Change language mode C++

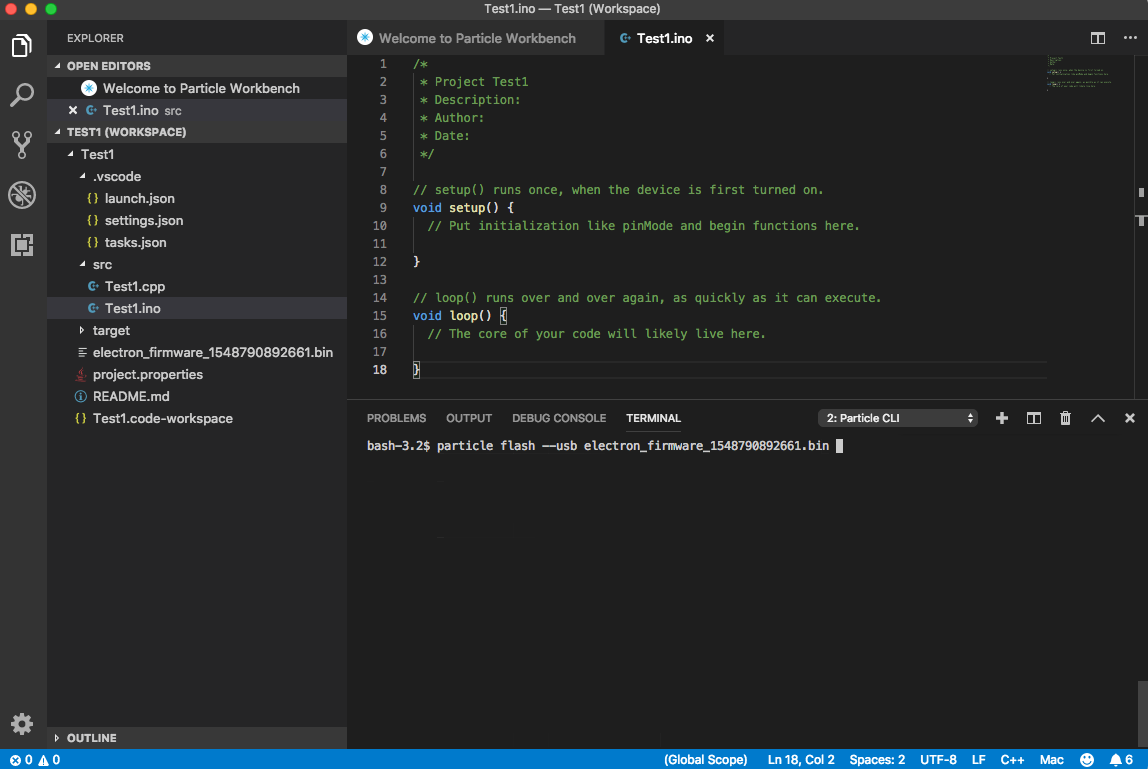point(1012,759)
